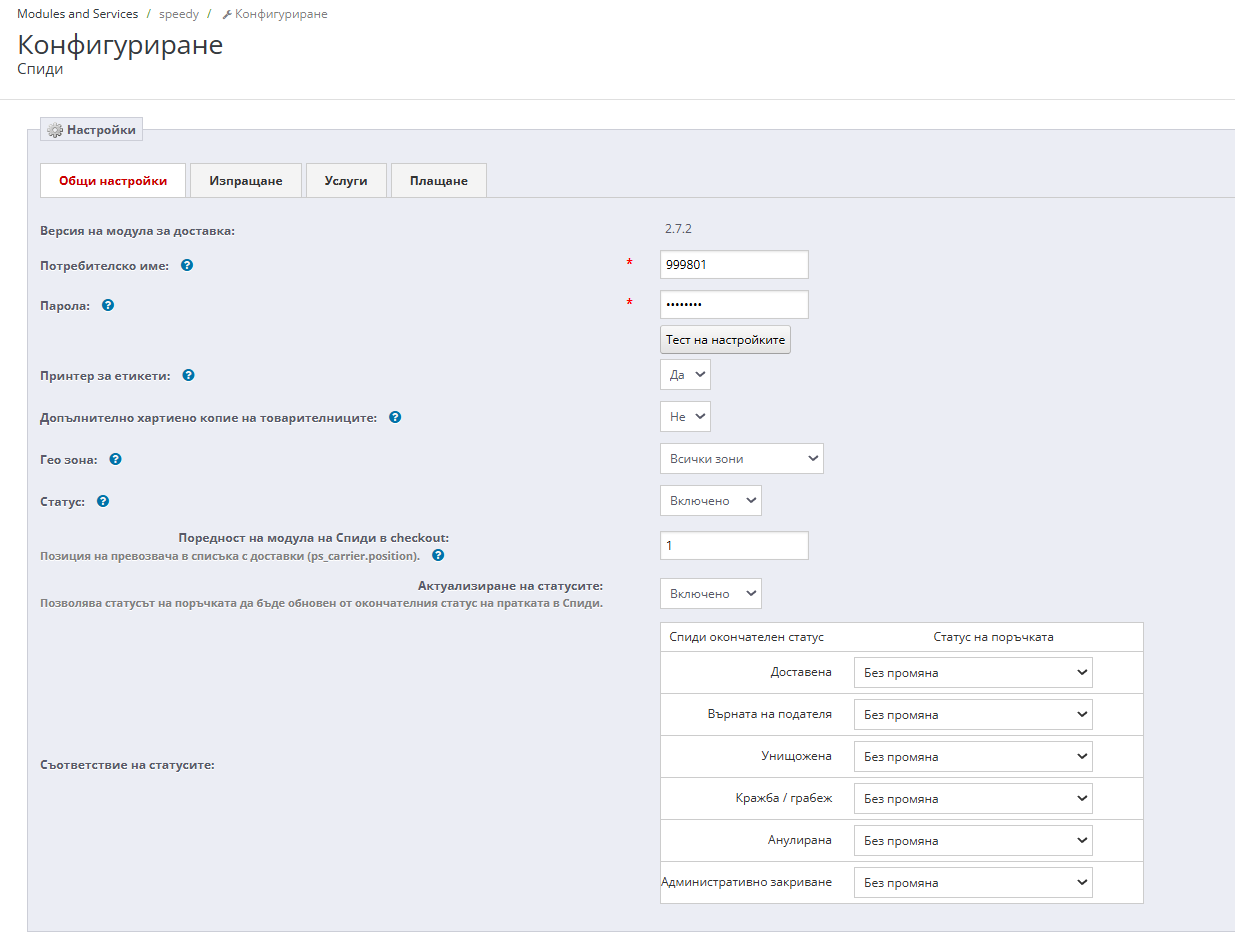
Task: Open order status dropdown for Анулирана
Action: (x=973, y=841)
